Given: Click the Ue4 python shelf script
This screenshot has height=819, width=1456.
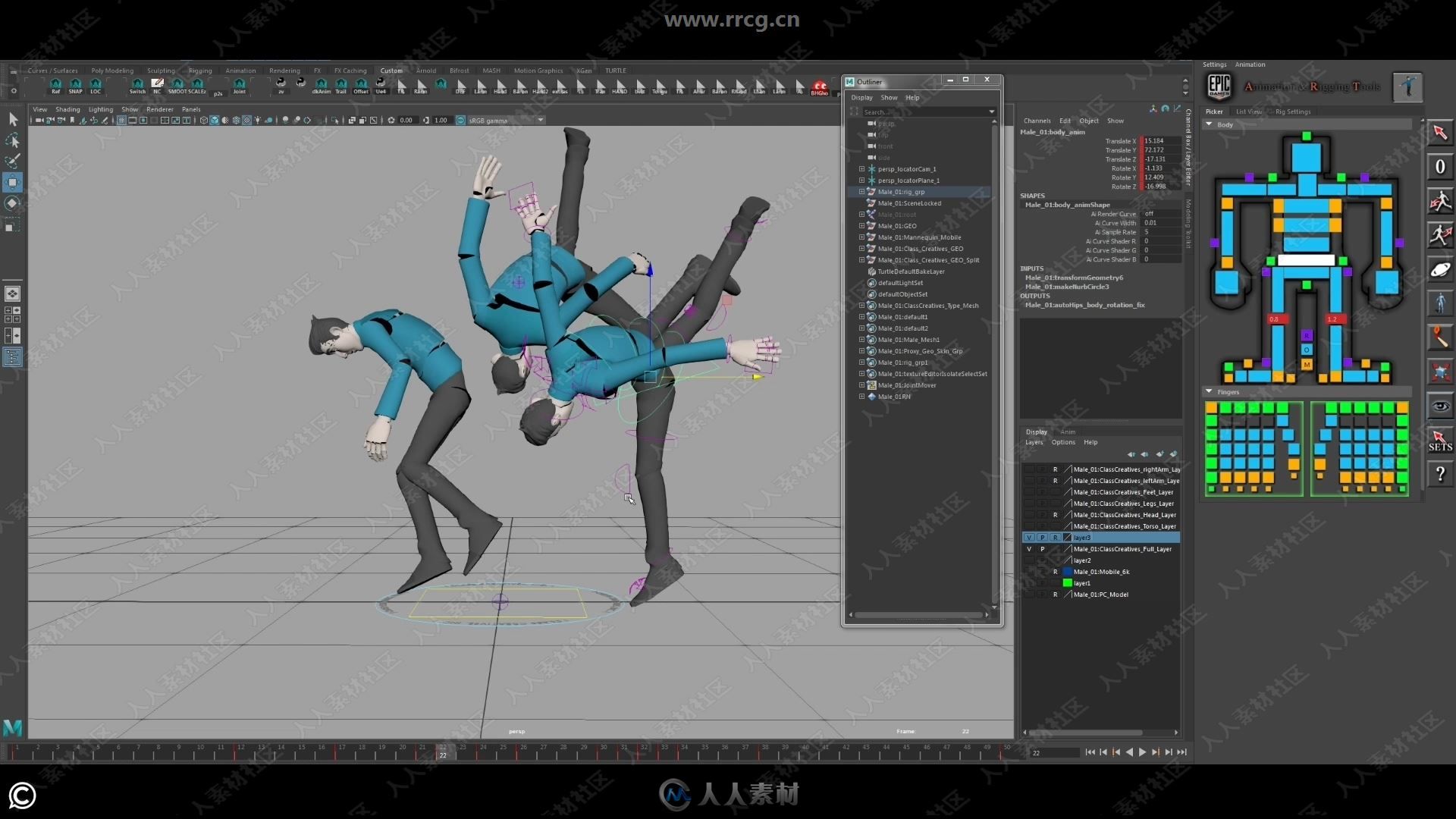Looking at the screenshot, I should pyautogui.click(x=381, y=86).
